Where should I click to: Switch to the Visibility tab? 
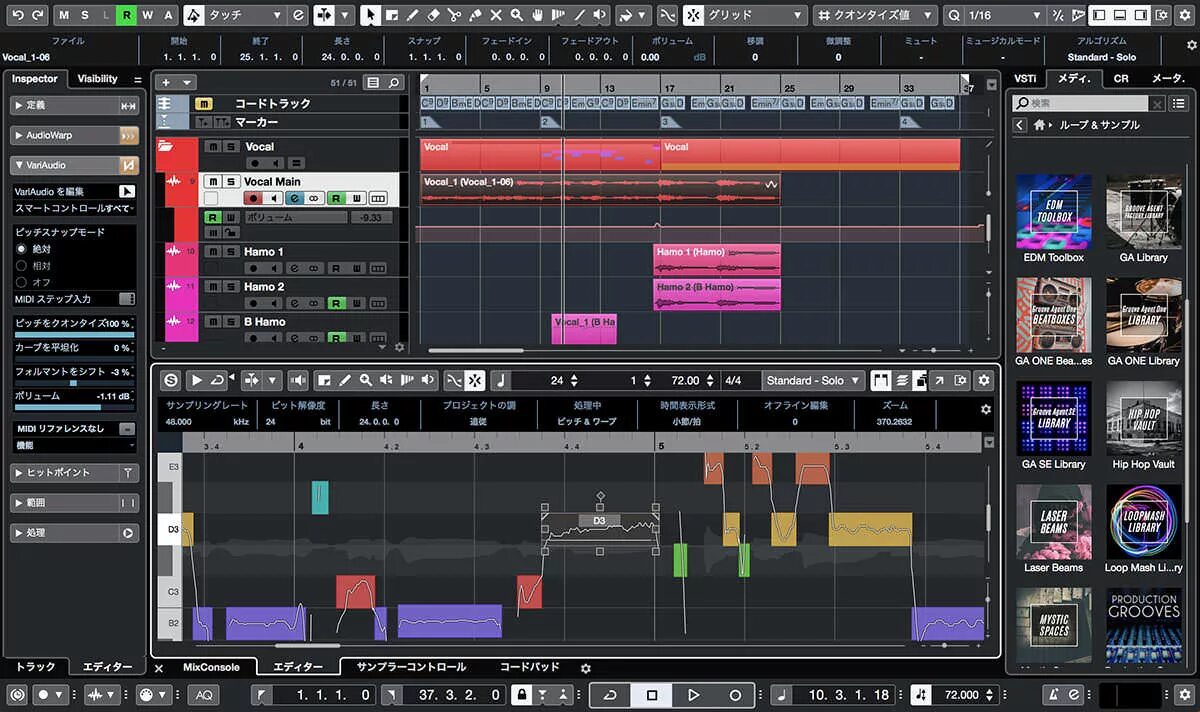(97, 79)
